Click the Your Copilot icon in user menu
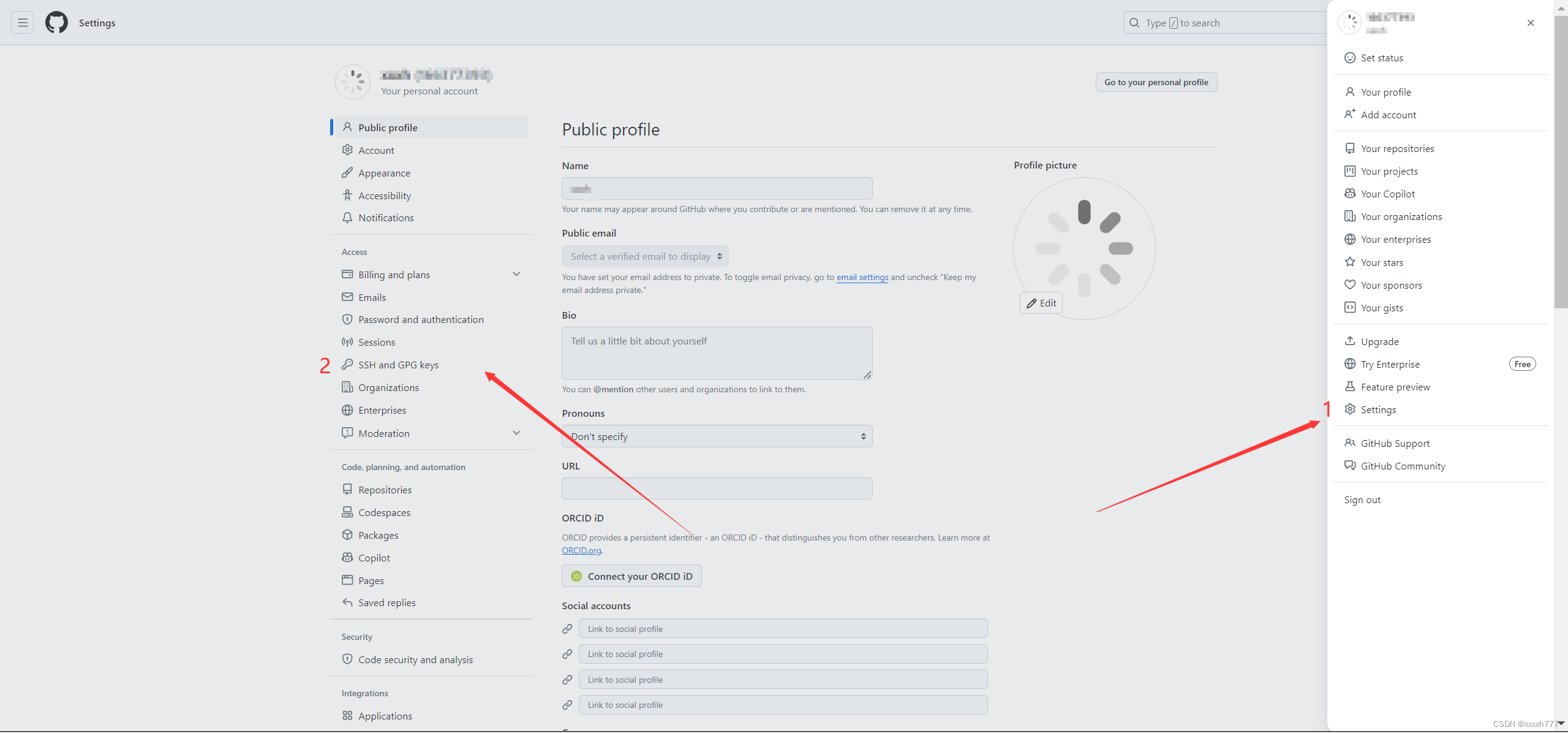The width and height of the screenshot is (1568, 733). 1350,194
